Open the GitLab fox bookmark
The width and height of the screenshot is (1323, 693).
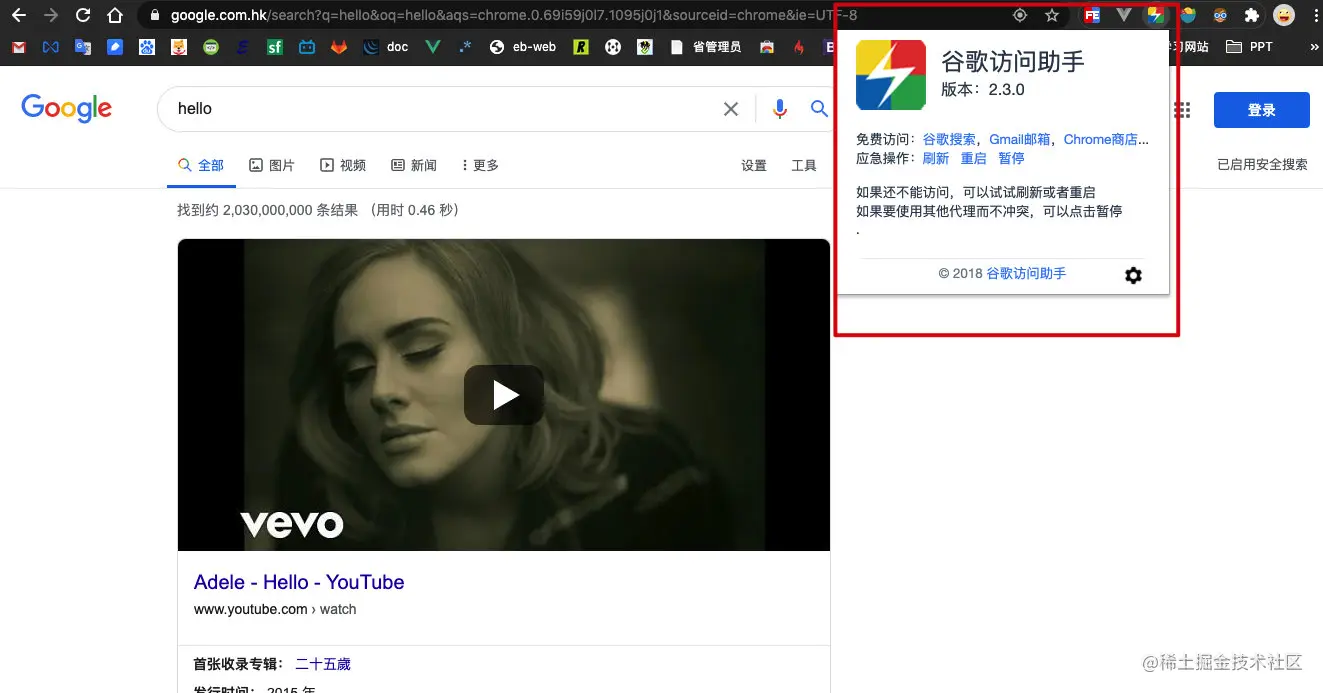pyautogui.click(x=339, y=47)
